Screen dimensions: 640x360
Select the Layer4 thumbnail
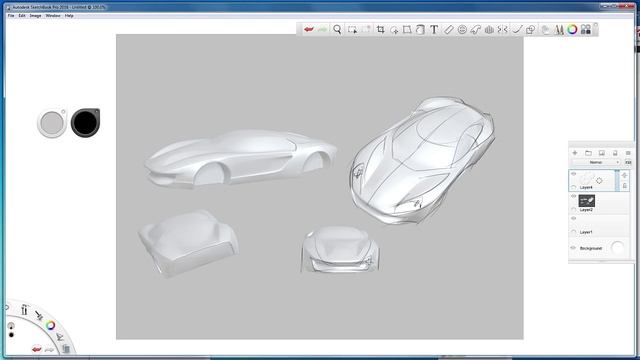(x=587, y=178)
